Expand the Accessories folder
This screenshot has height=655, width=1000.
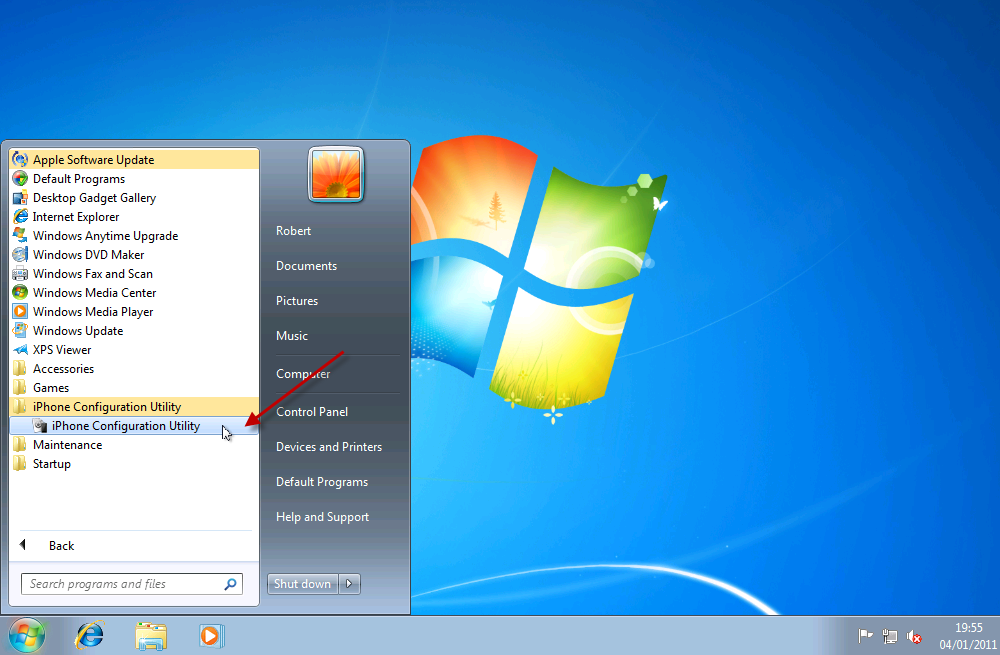coord(63,369)
